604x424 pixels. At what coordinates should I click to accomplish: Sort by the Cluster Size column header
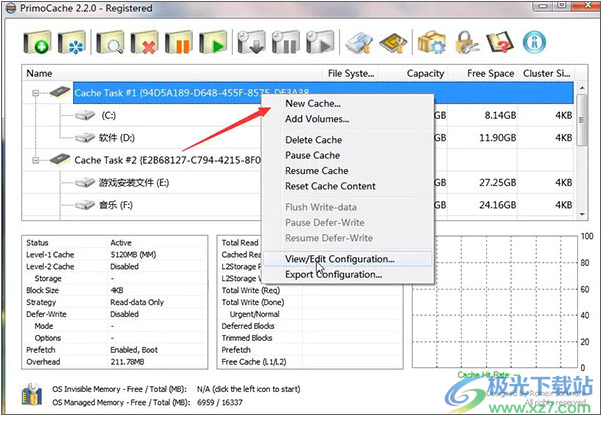pos(546,73)
